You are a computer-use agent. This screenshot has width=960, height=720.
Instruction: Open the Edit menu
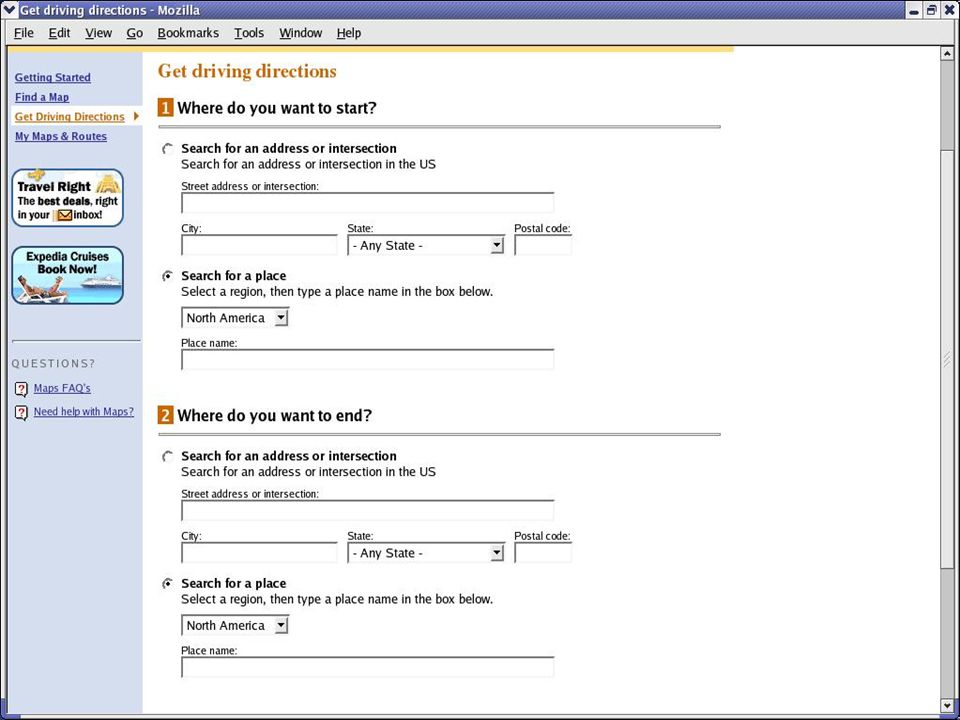59,33
